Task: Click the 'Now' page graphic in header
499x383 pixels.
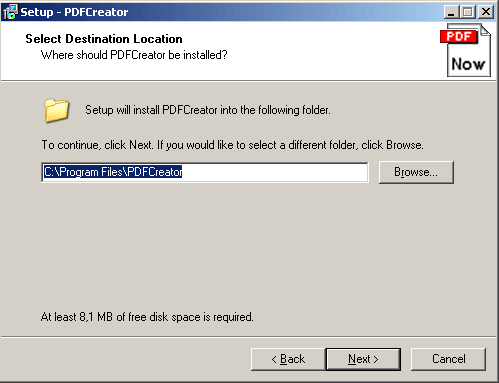Action: 468,63
